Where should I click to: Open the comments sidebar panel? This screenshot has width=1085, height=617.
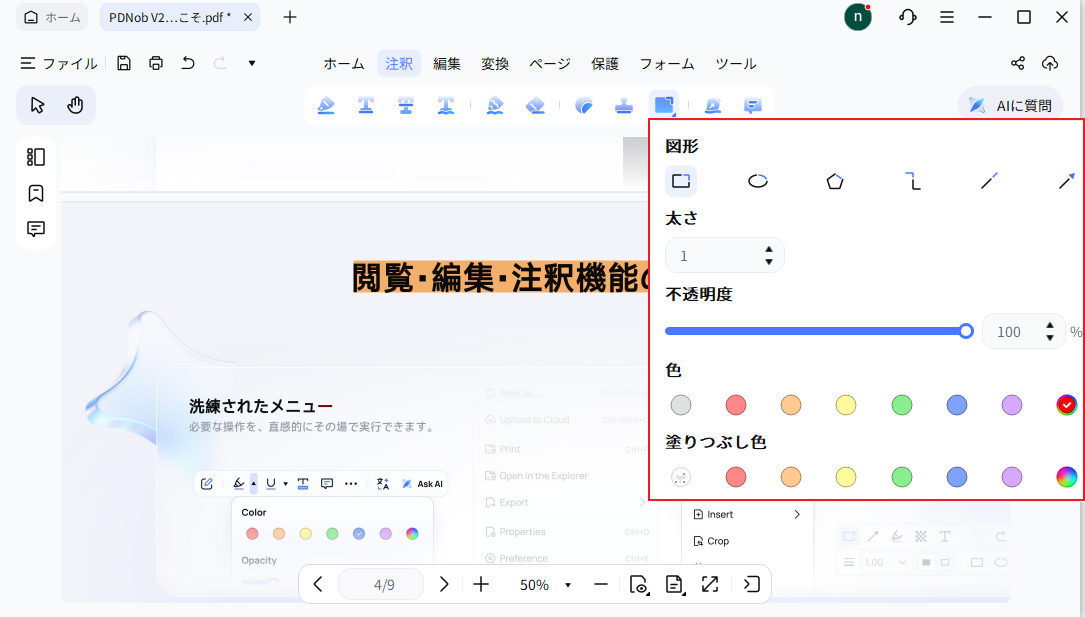point(36,229)
